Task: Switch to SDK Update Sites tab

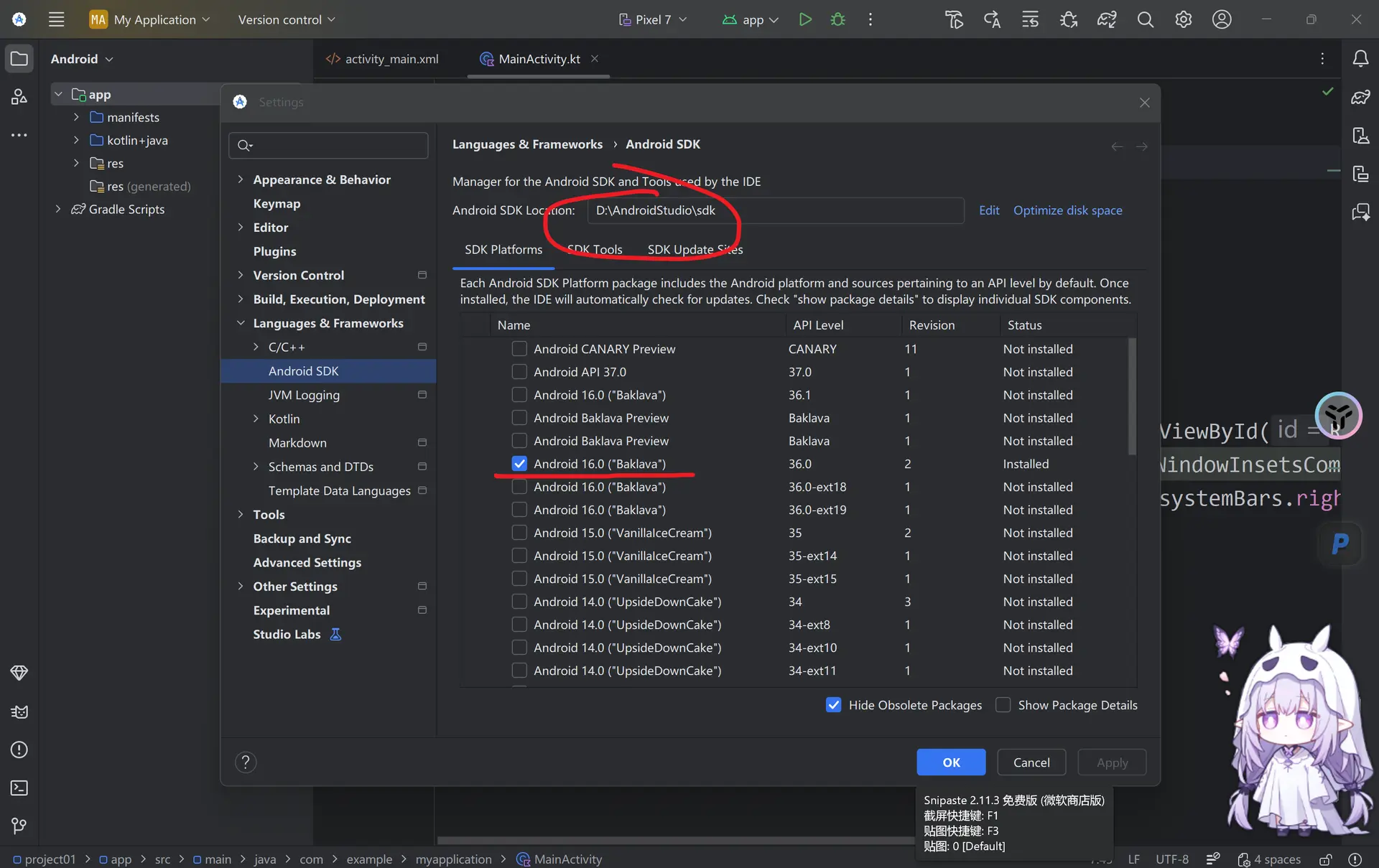Action: pyautogui.click(x=695, y=249)
